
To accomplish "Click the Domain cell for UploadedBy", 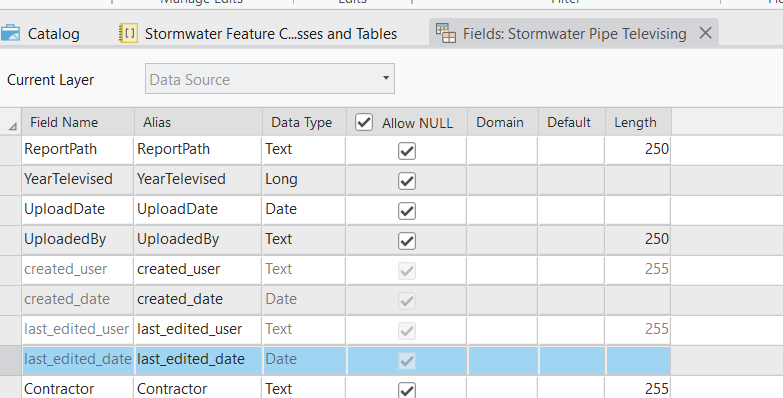I will point(502,239).
